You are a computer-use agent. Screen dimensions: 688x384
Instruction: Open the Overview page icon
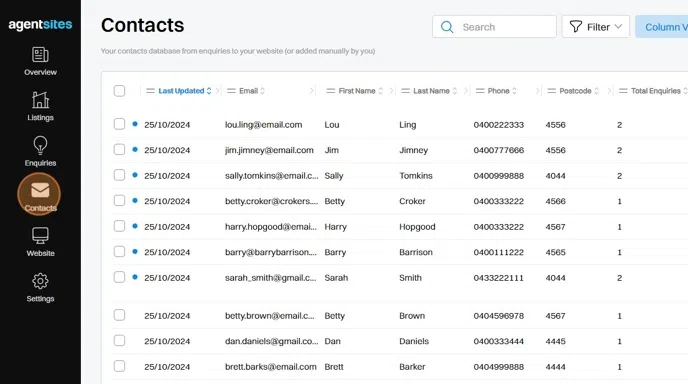click(40, 55)
